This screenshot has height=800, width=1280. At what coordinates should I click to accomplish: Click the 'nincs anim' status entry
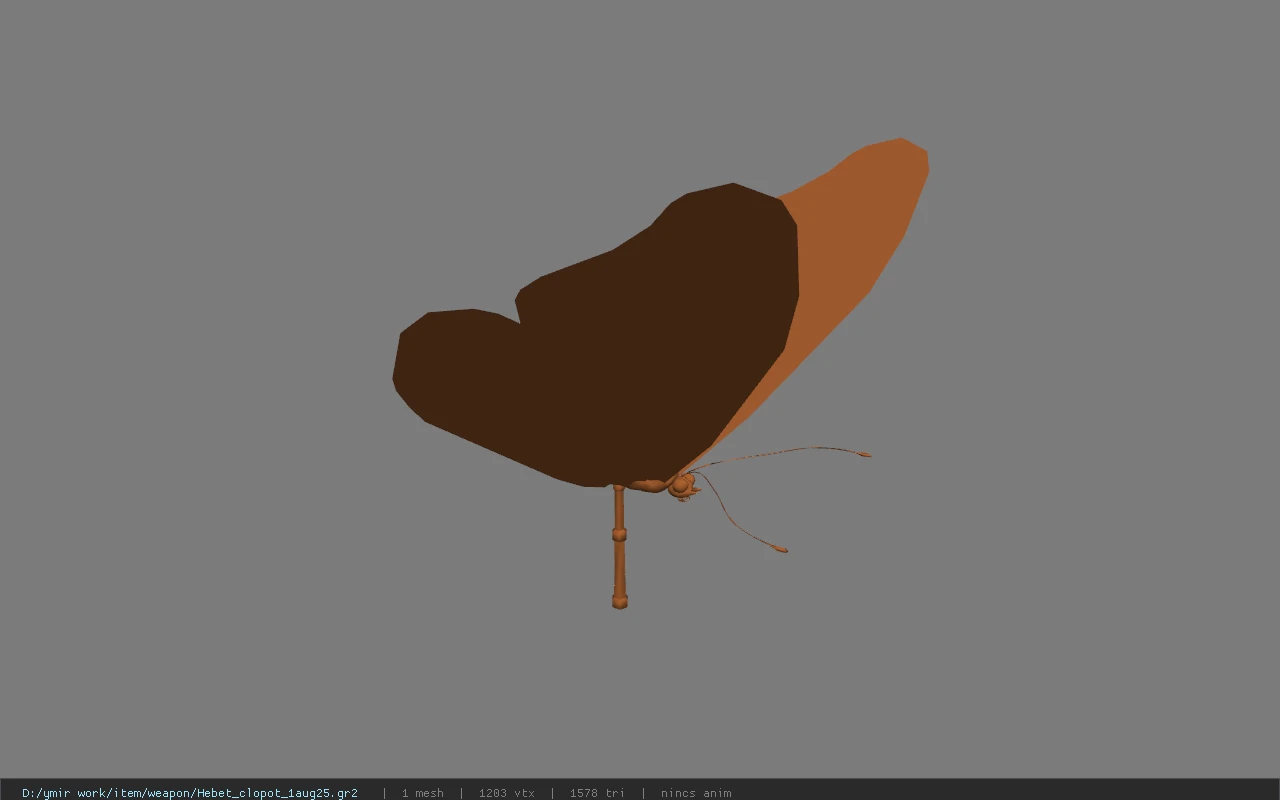[x=696, y=793]
